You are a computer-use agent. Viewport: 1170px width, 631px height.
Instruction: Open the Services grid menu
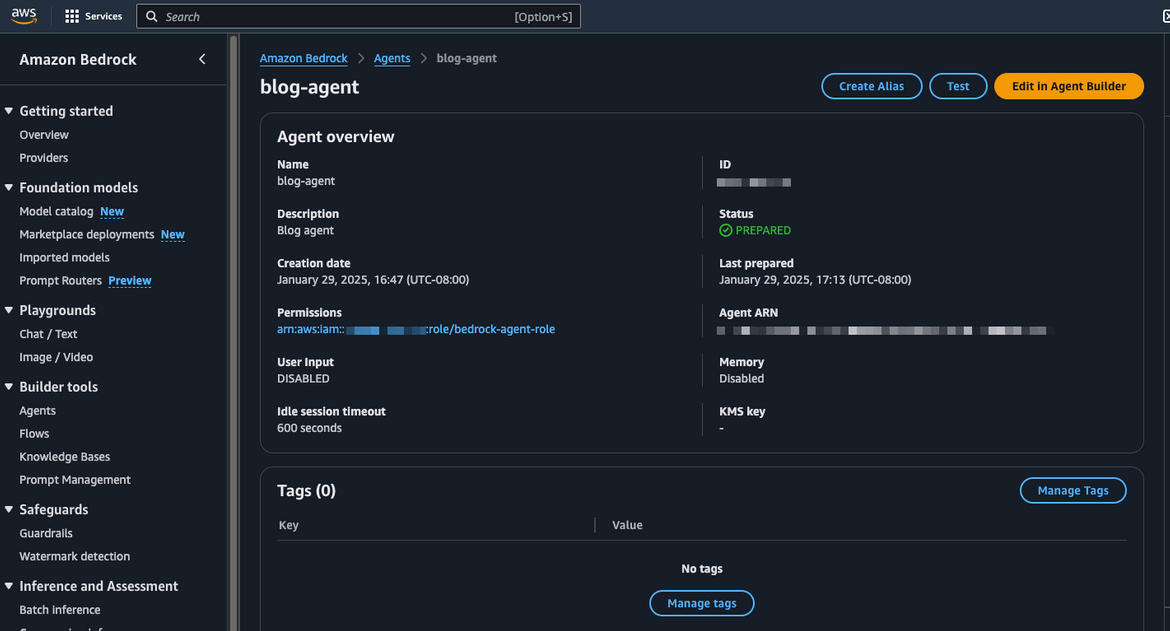72,16
